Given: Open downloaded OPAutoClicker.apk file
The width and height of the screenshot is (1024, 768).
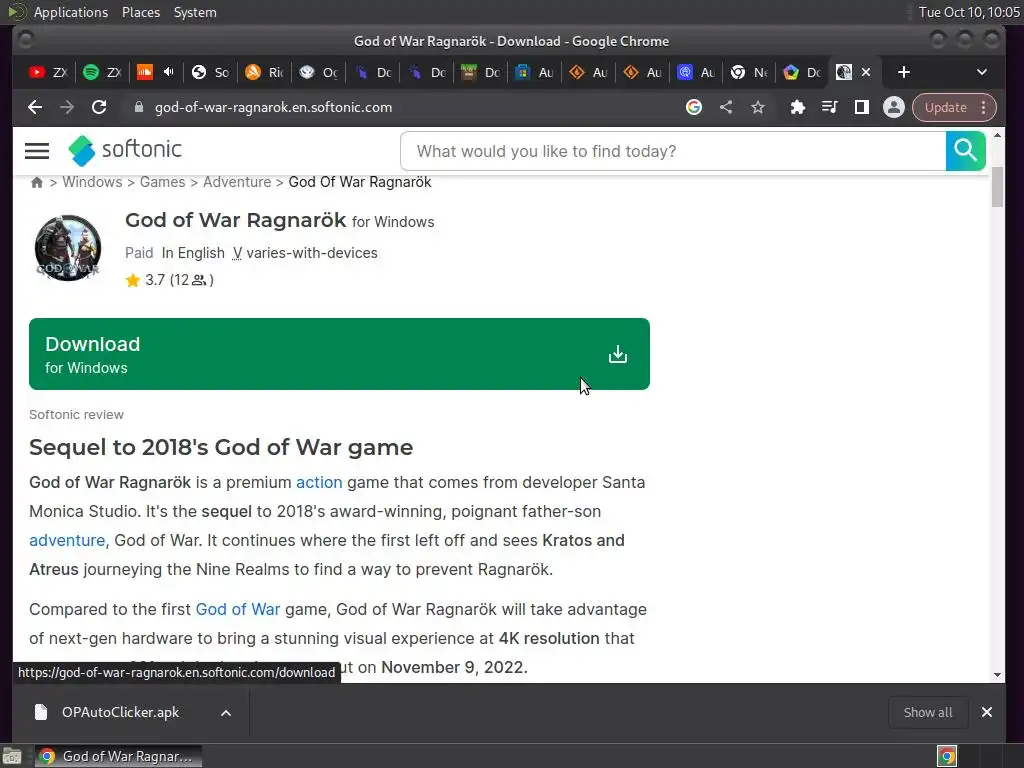Looking at the screenshot, I should [x=121, y=712].
